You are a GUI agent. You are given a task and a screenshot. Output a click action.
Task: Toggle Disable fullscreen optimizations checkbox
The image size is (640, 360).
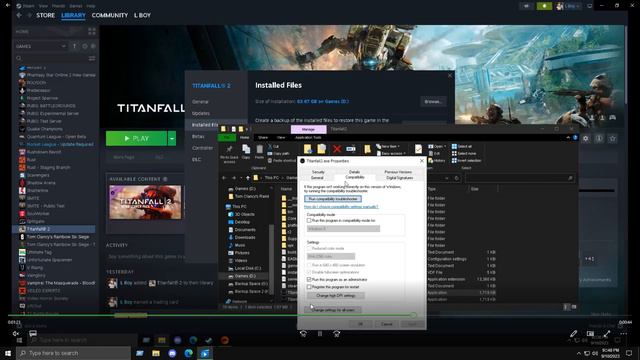pyautogui.click(x=309, y=272)
